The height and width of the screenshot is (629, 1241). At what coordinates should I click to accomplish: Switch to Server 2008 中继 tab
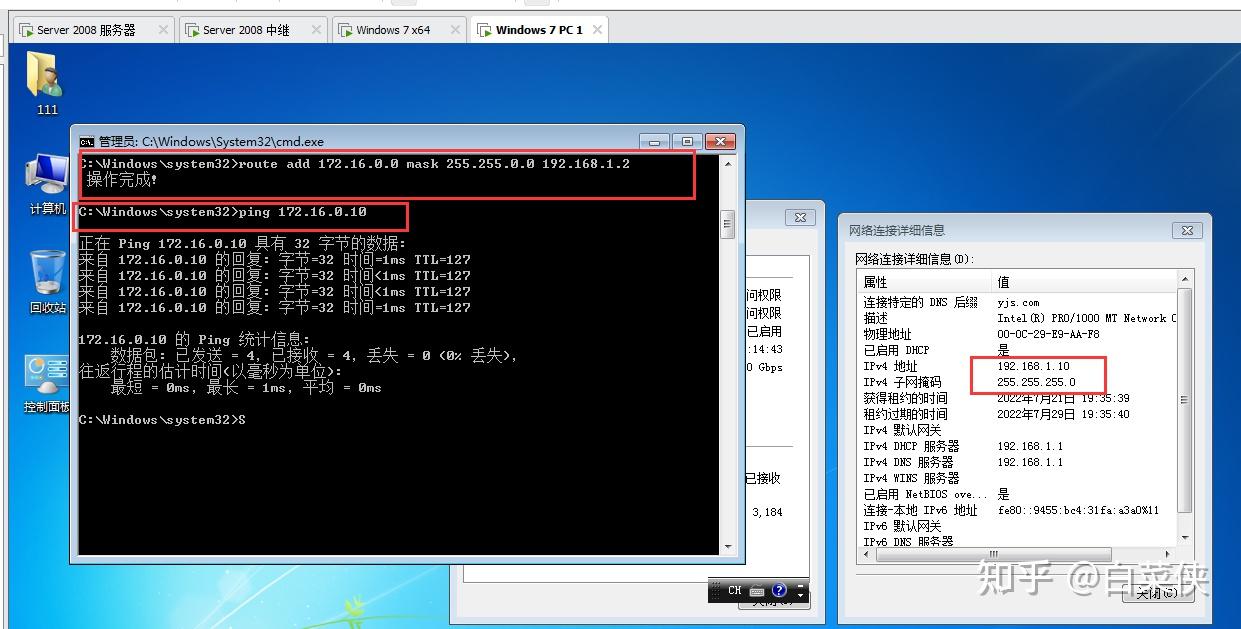[x=246, y=30]
